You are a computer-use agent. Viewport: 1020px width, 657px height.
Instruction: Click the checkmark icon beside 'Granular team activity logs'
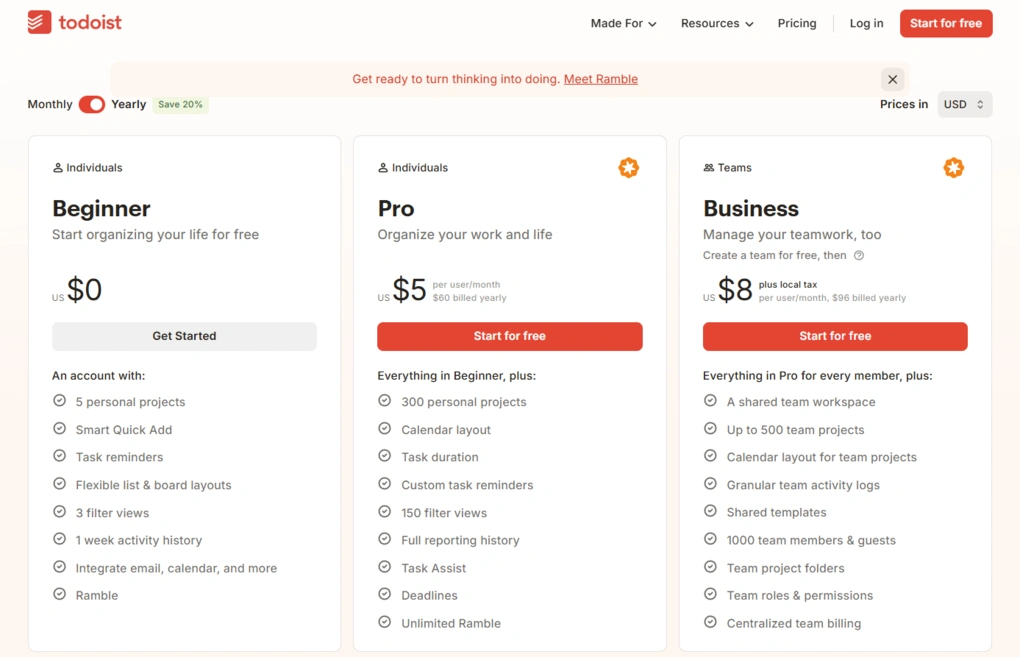click(x=710, y=484)
